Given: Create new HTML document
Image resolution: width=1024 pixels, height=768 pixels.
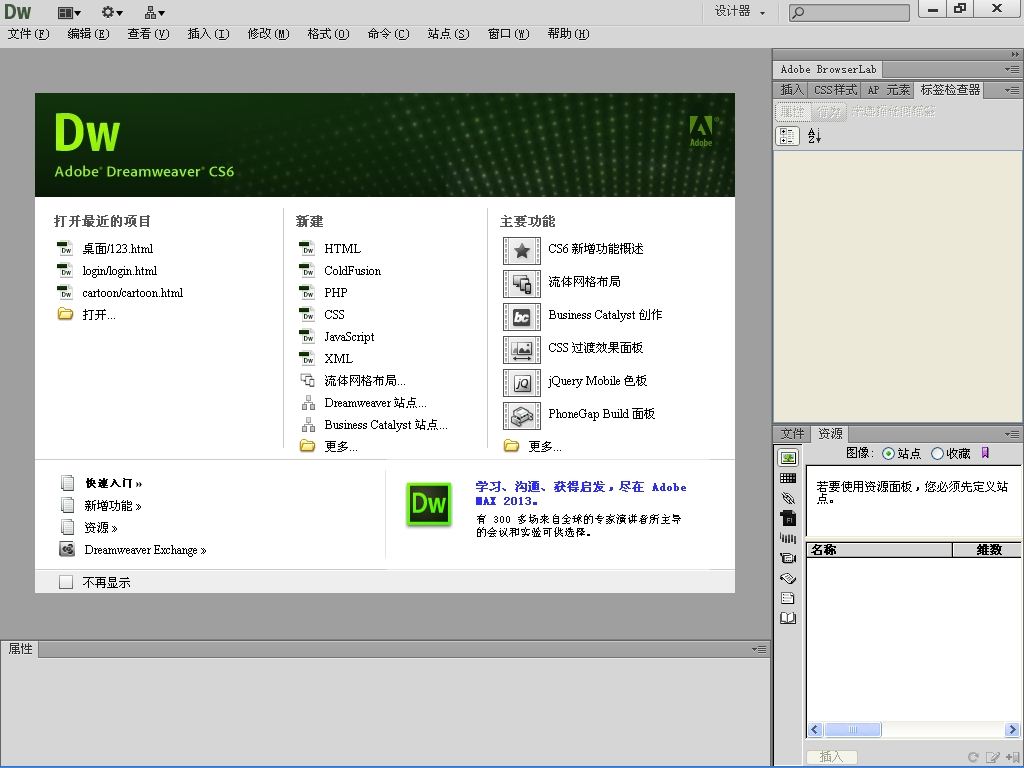Looking at the screenshot, I should [x=342, y=249].
